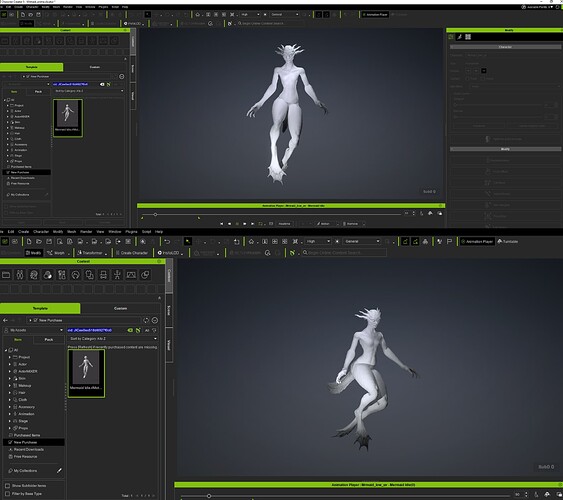Open Accessory category icon in lower Content panel

coord(103,275)
